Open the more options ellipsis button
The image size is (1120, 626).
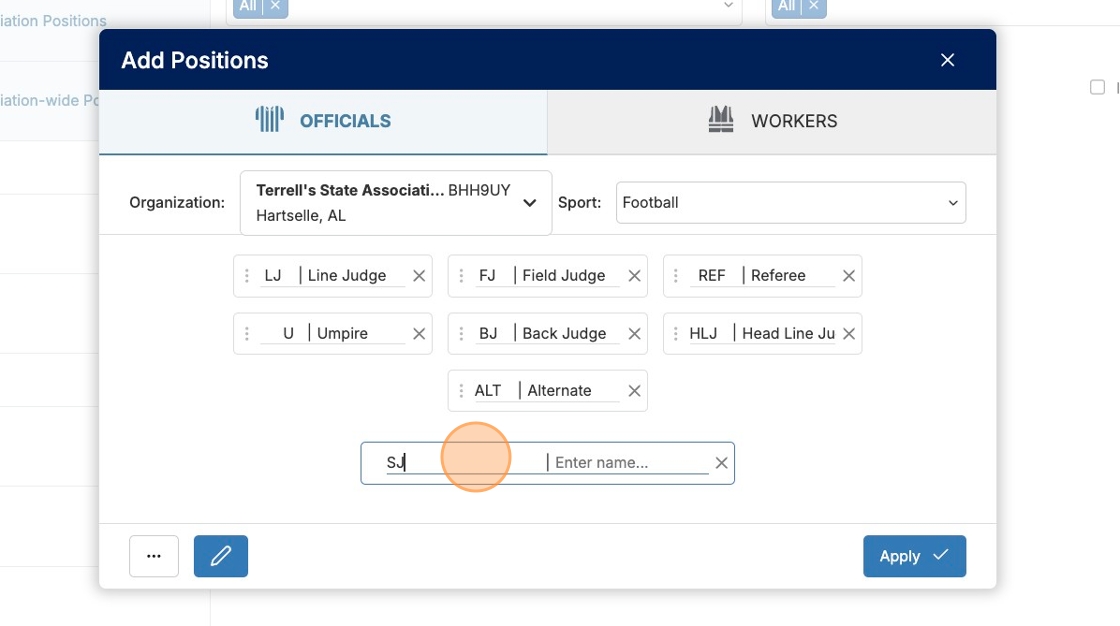tap(154, 556)
